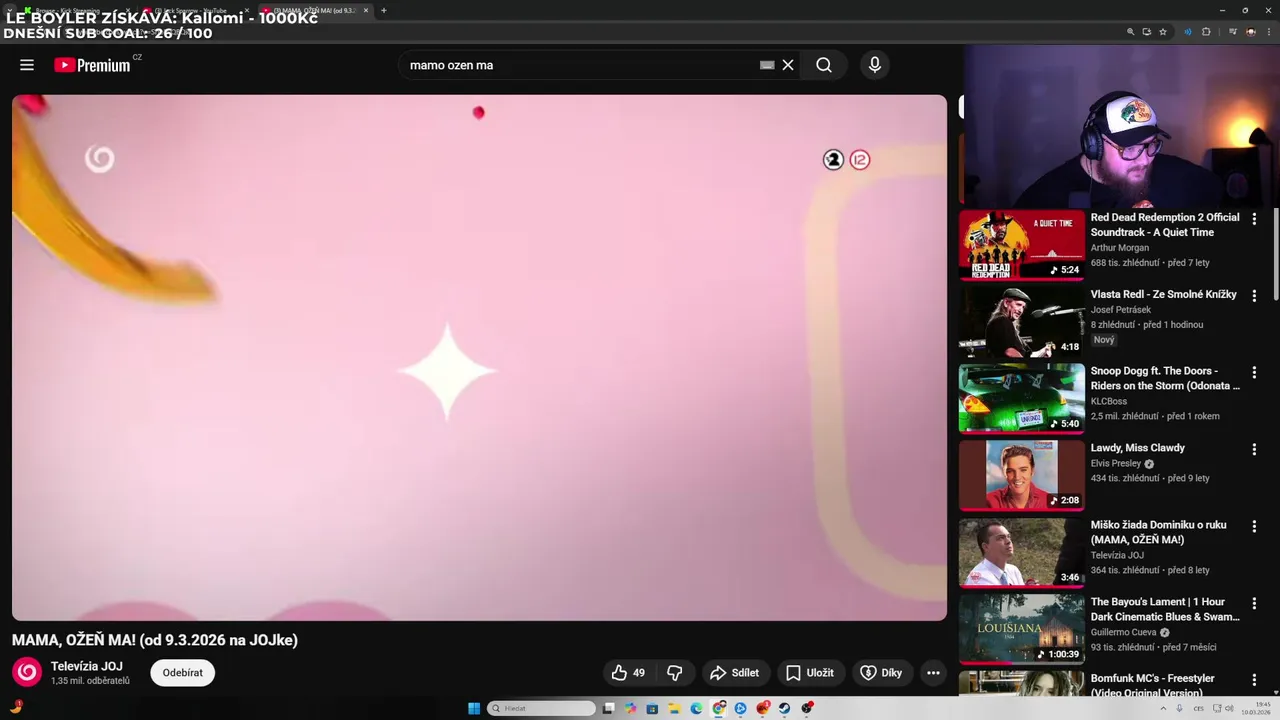Viewport: 1280px width, 720px height.
Task: Open a new browser tab with plus
Action: click(x=383, y=10)
